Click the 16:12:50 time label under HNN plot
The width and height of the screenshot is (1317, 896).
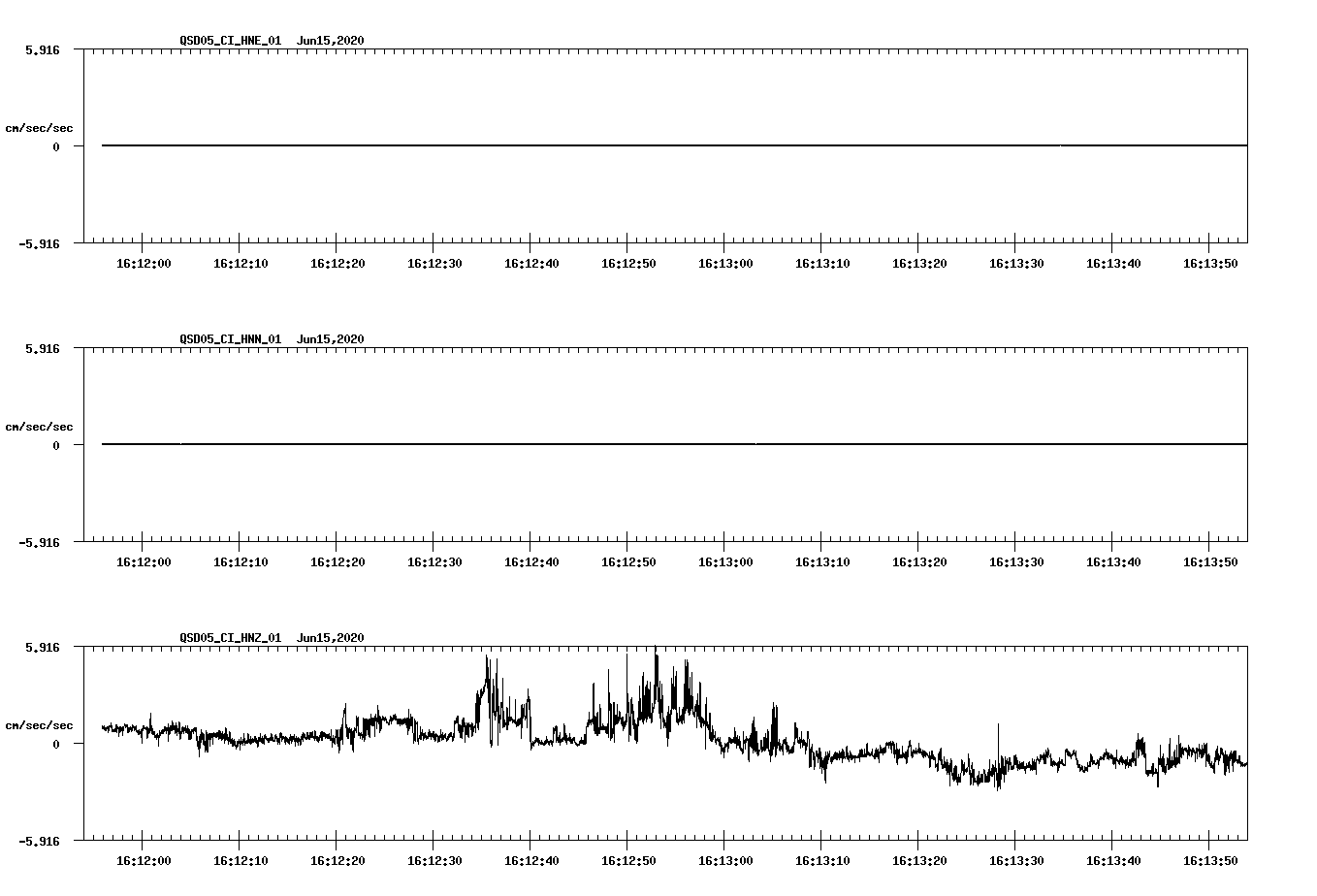tap(628, 562)
